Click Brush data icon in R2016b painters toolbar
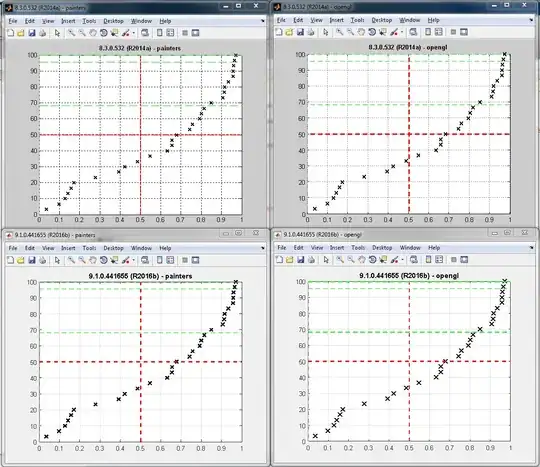The height and width of the screenshot is (467, 540). 125,260
